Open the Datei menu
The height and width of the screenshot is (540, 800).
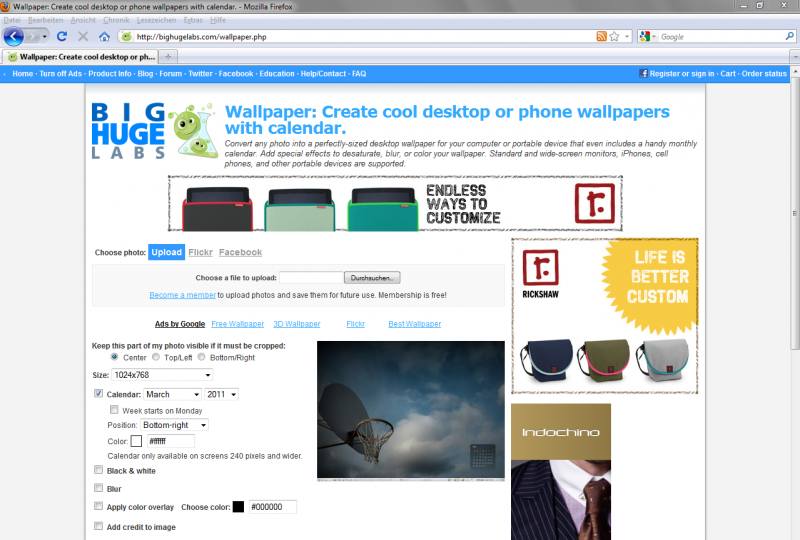[x=12, y=20]
